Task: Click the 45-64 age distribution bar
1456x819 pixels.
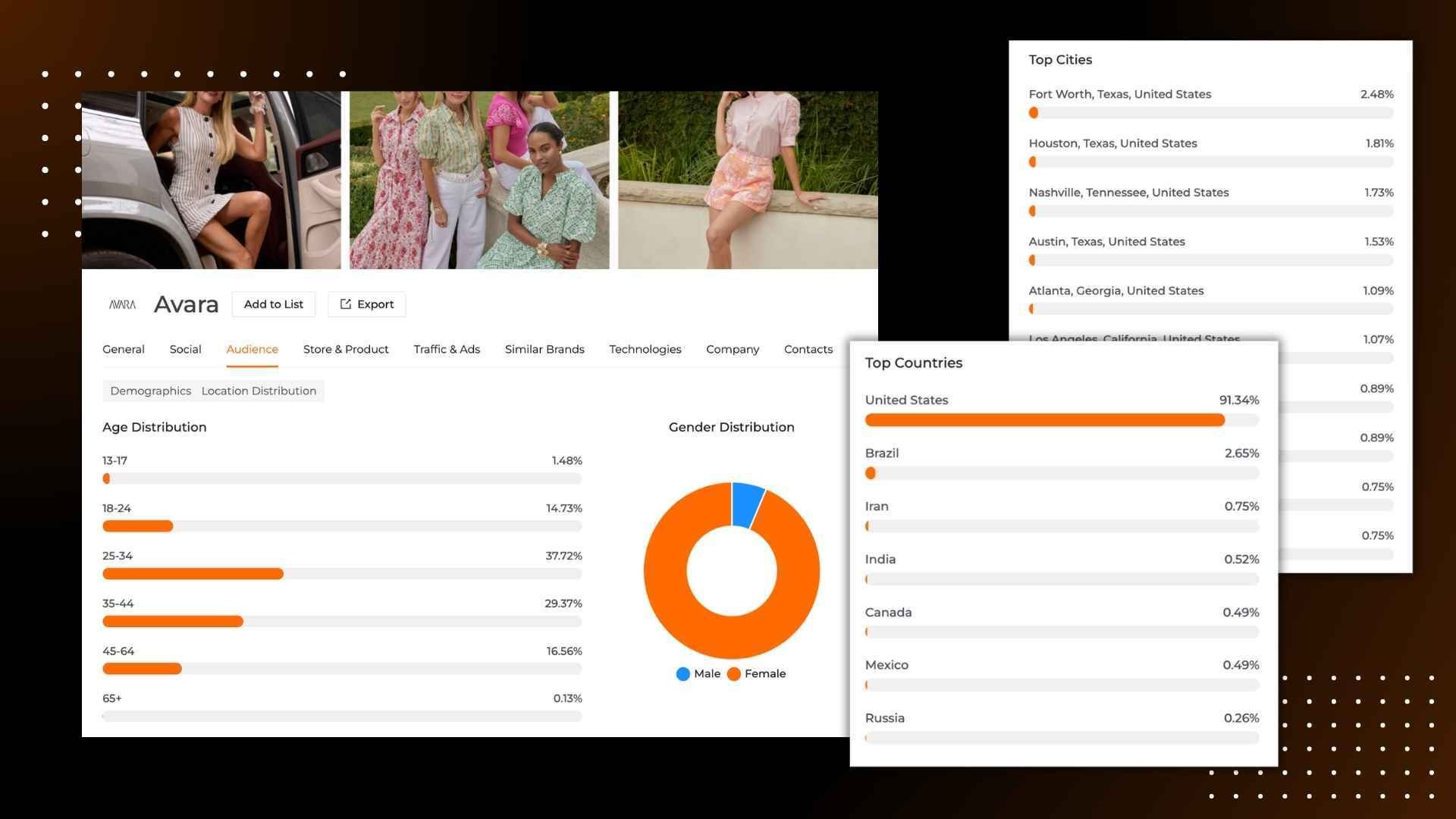Action: 342,669
